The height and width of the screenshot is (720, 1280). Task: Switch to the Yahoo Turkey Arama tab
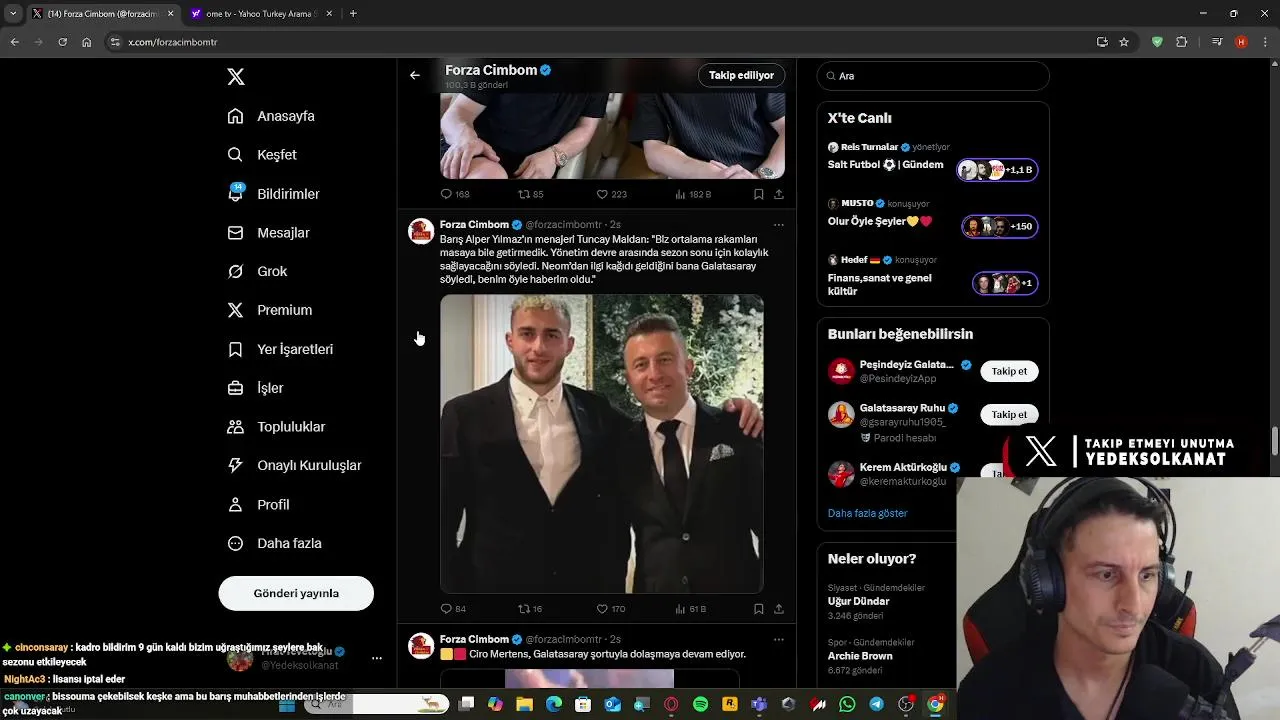tap(260, 14)
